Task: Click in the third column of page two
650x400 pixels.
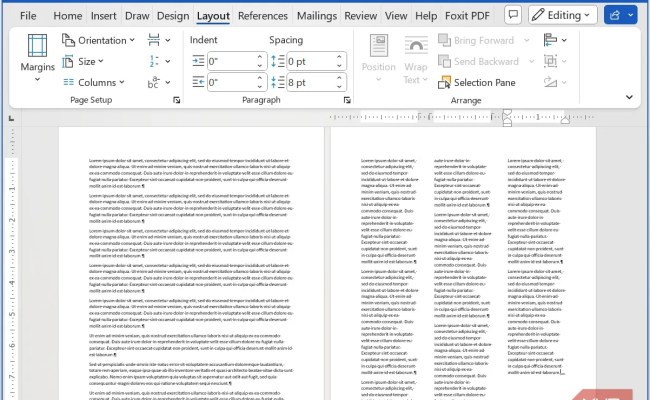Action: 536,267
